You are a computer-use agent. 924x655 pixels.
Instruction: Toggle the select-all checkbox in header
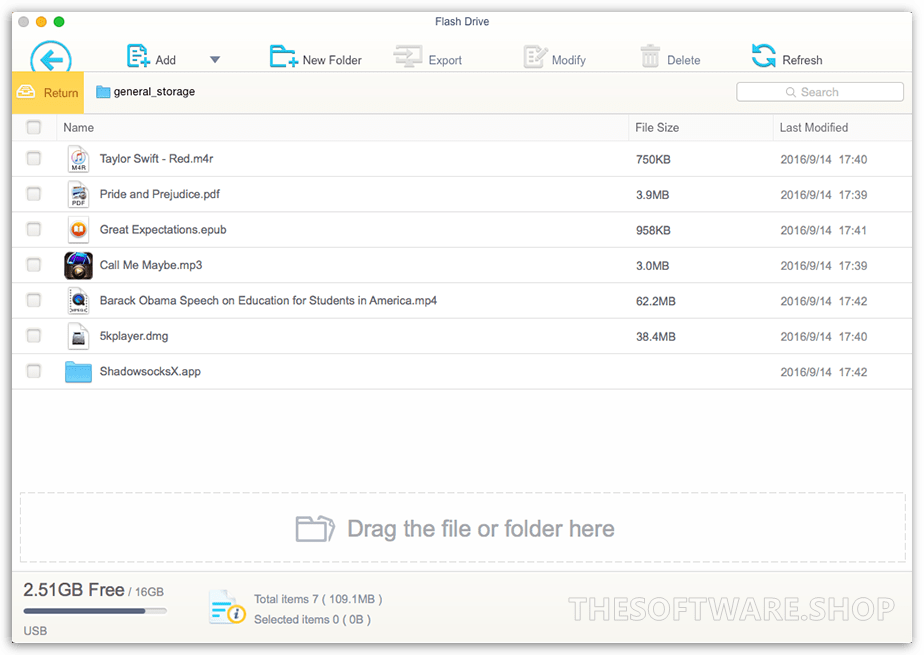(x=34, y=127)
